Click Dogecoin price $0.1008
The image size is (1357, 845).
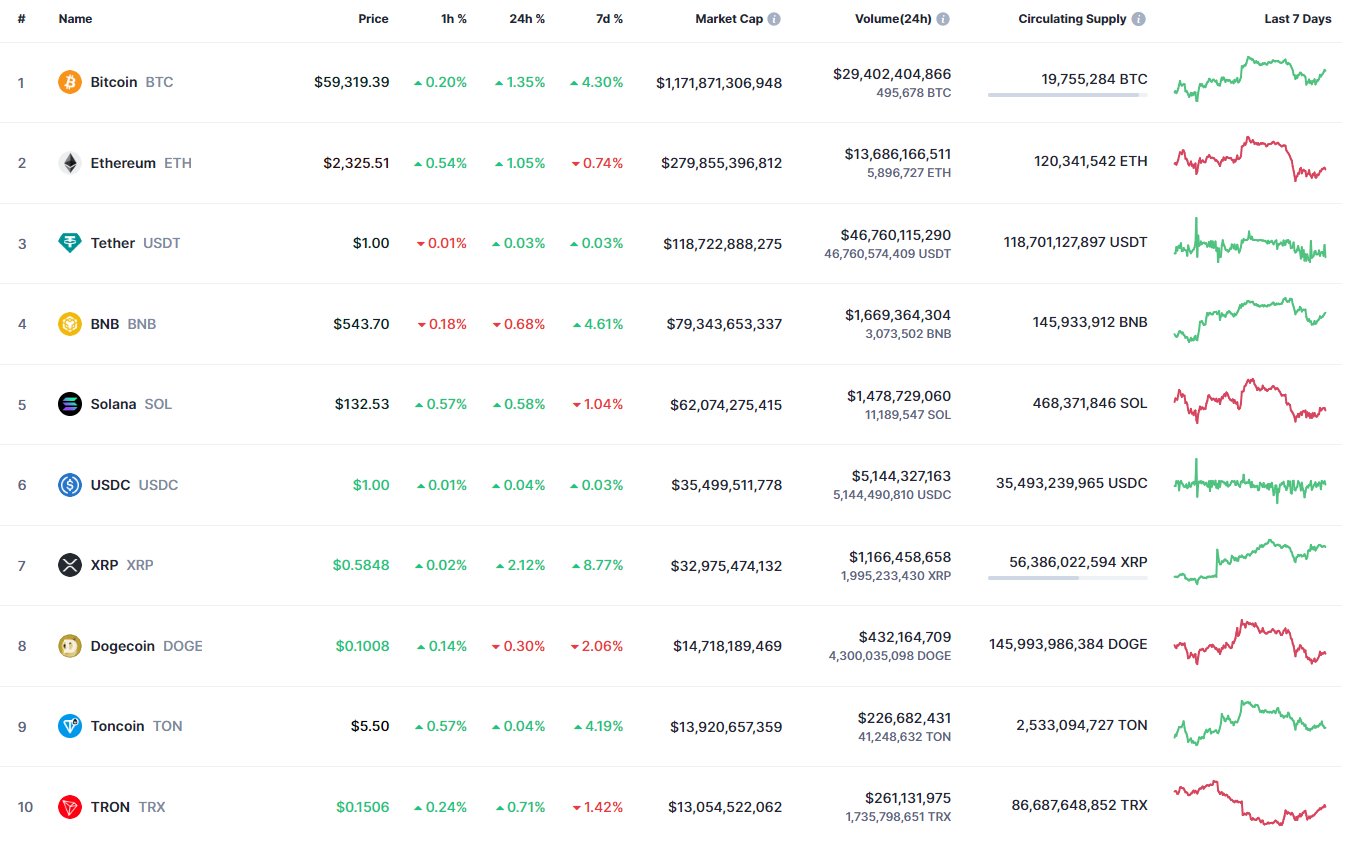coord(362,646)
